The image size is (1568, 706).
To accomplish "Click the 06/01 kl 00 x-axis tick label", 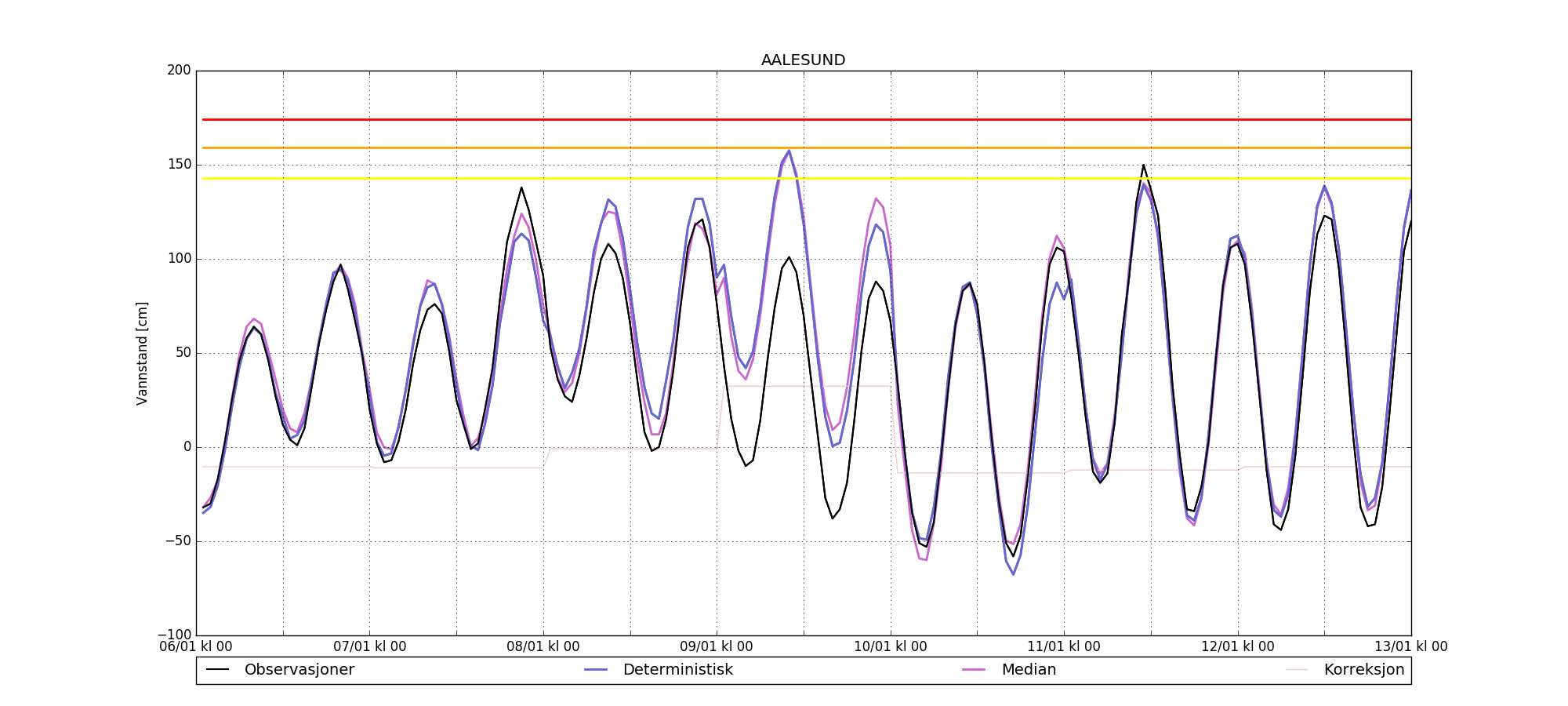I will click(196, 647).
